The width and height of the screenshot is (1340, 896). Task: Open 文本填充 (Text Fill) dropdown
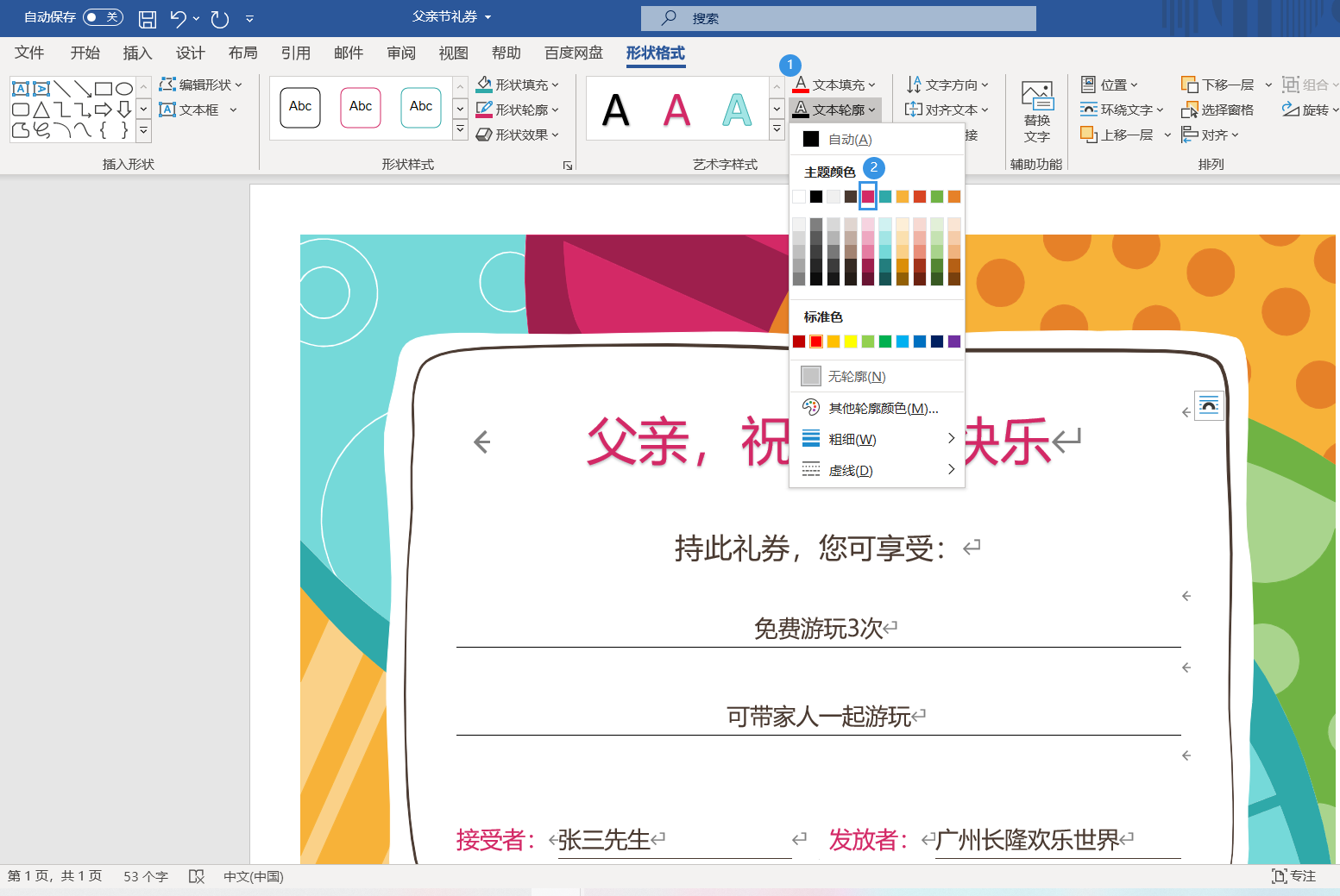coord(834,85)
